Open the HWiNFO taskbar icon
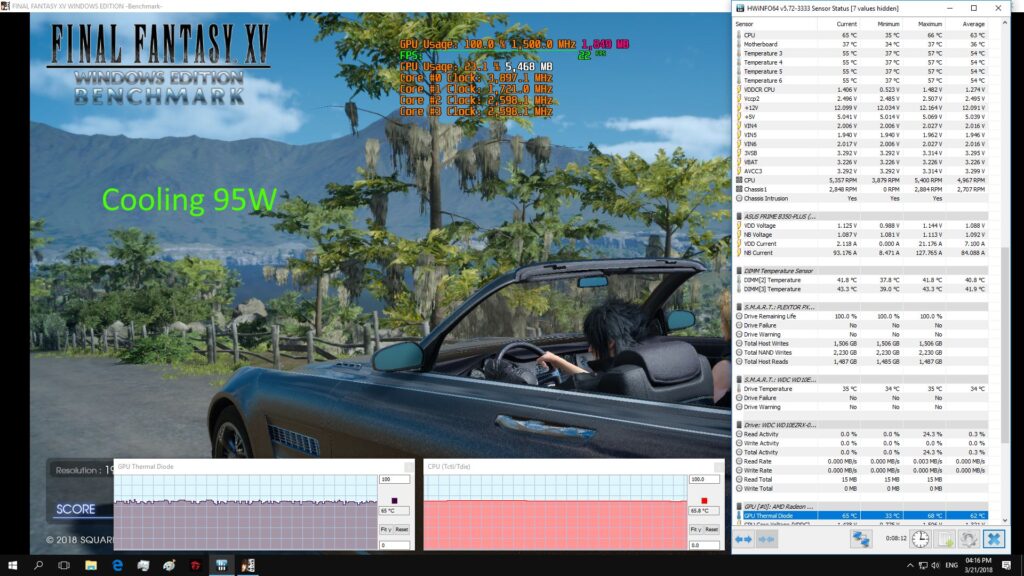The image size is (1024, 576). tap(221, 565)
